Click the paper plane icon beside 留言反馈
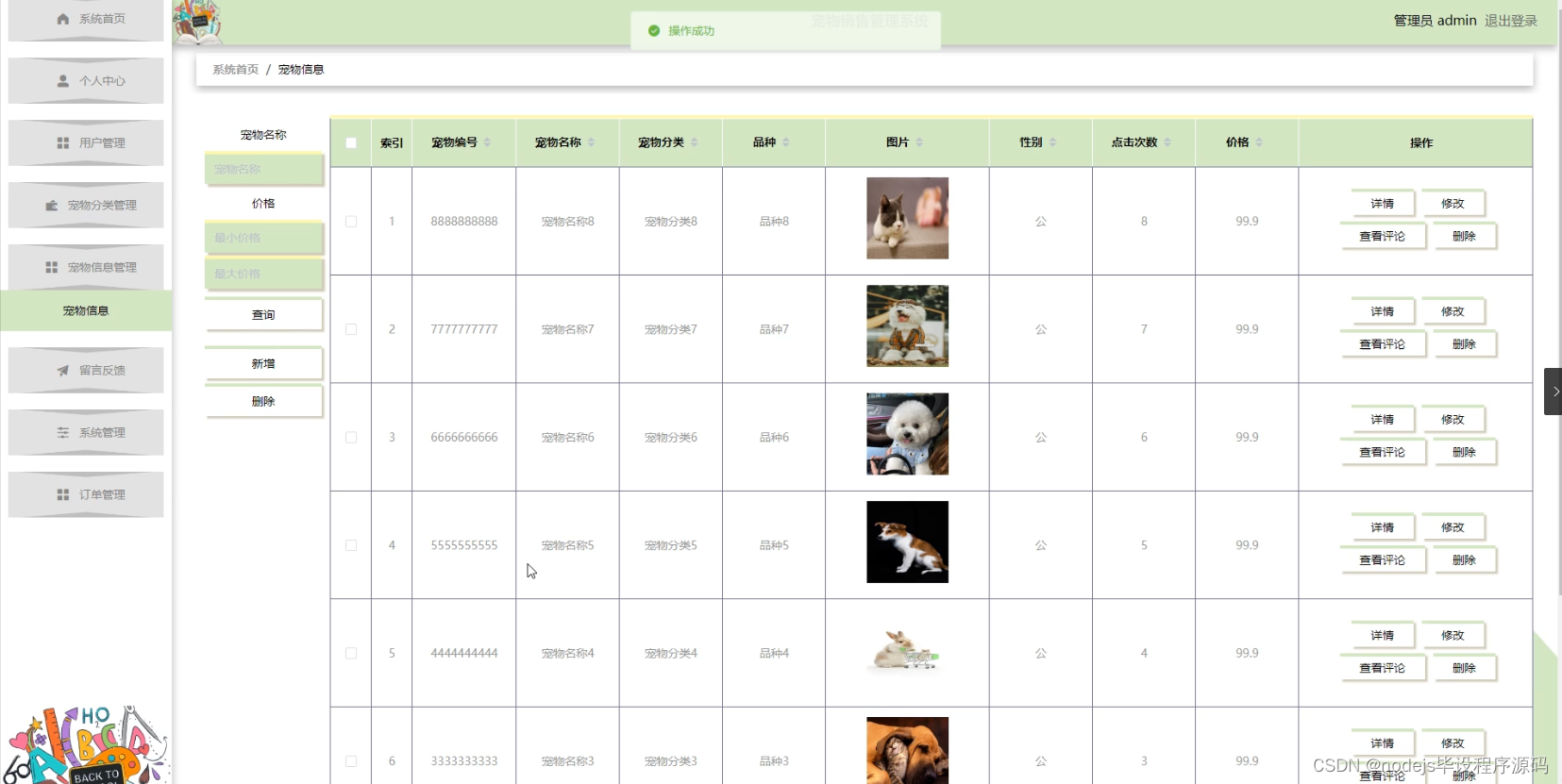The height and width of the screenshot is (784, 1562). [x=63, y=371]
